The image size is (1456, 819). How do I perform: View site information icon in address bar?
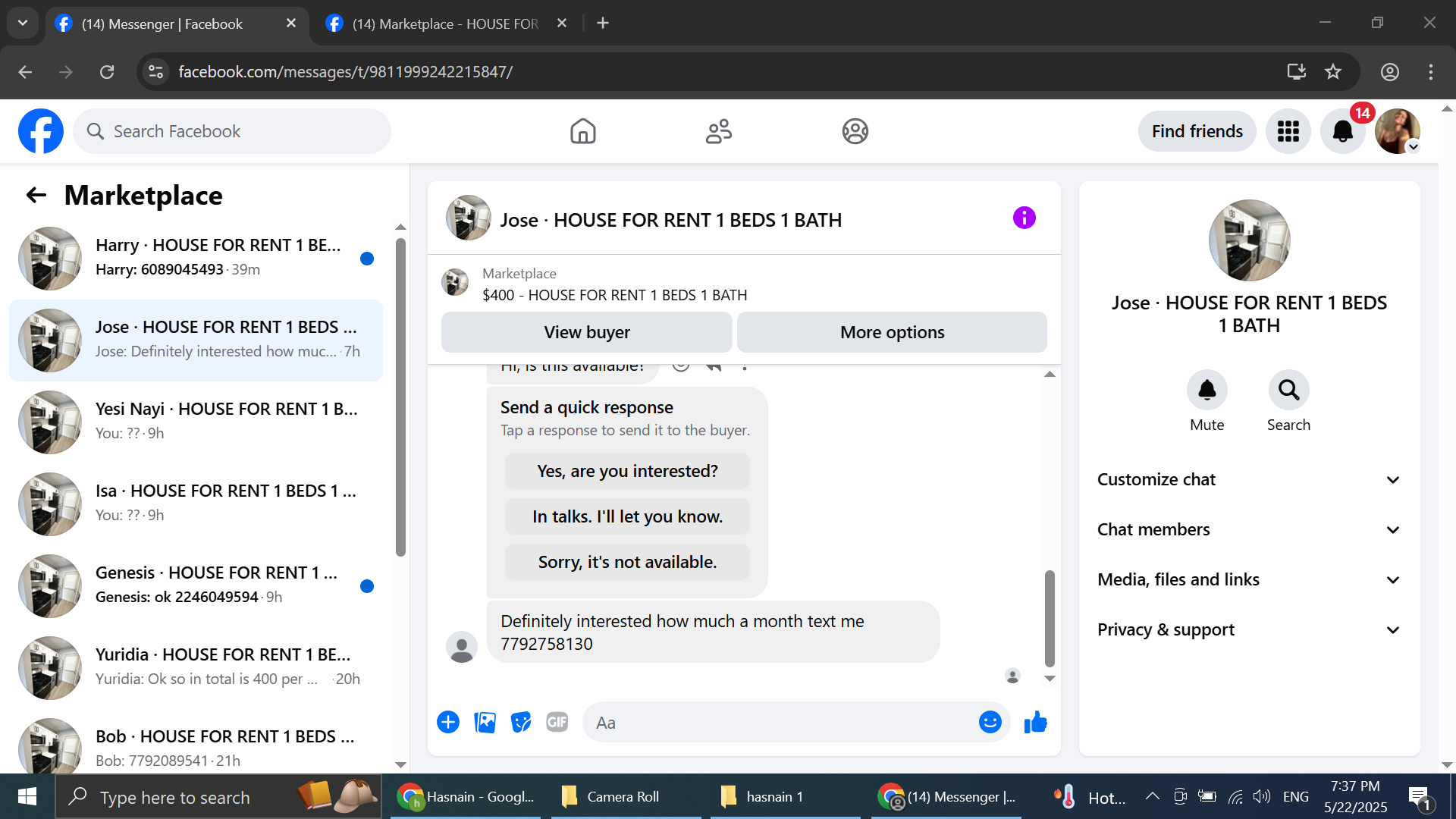(x=156, y=72)
